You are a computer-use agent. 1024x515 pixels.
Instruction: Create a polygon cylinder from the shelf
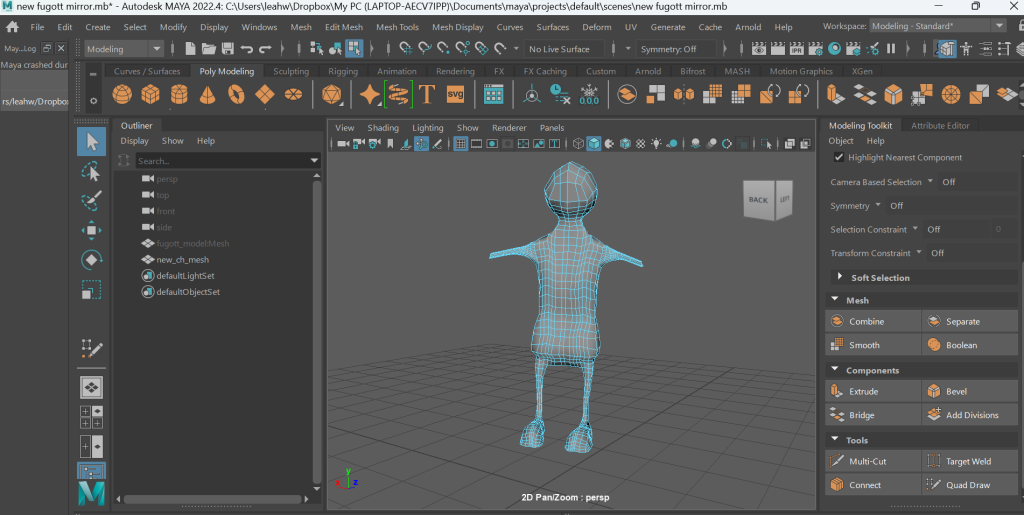pyautogui.click(x=179, y=95)
